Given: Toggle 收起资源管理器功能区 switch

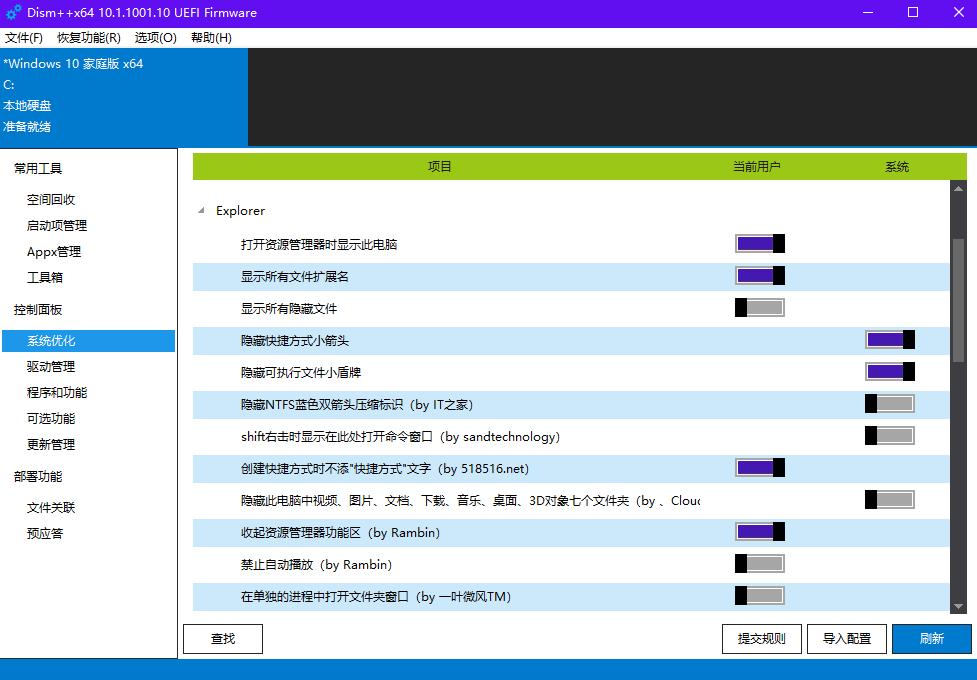Looking at the screenshot, I should click(760, 532).
